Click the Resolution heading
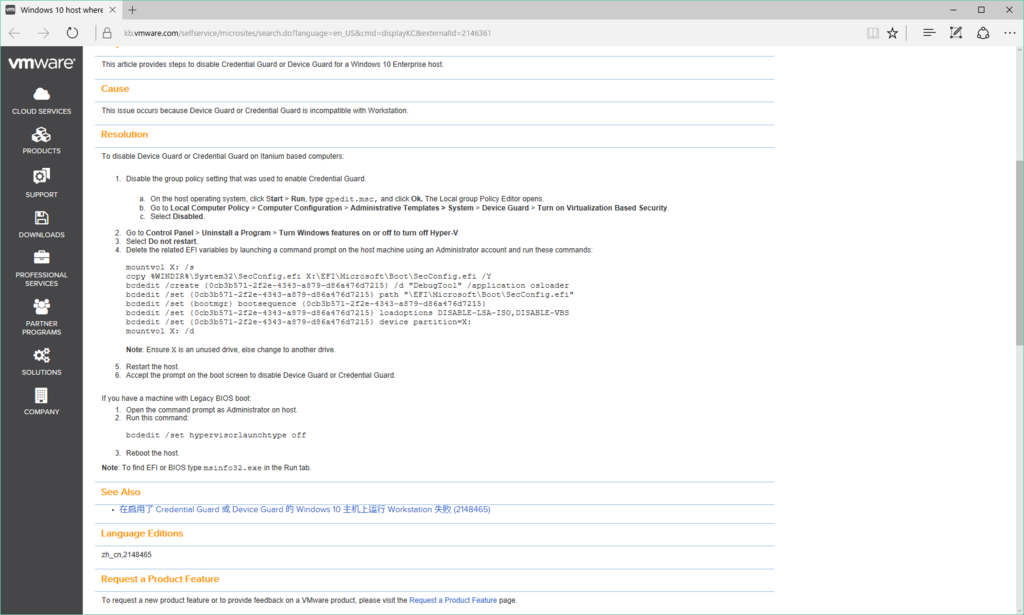 point(124,134)
